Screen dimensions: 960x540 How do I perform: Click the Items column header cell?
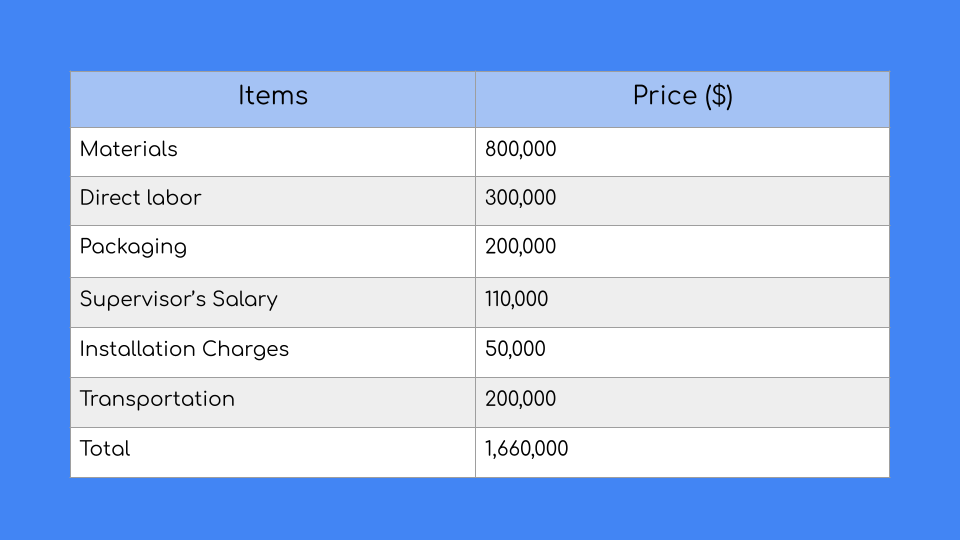[x=273, y=97]
